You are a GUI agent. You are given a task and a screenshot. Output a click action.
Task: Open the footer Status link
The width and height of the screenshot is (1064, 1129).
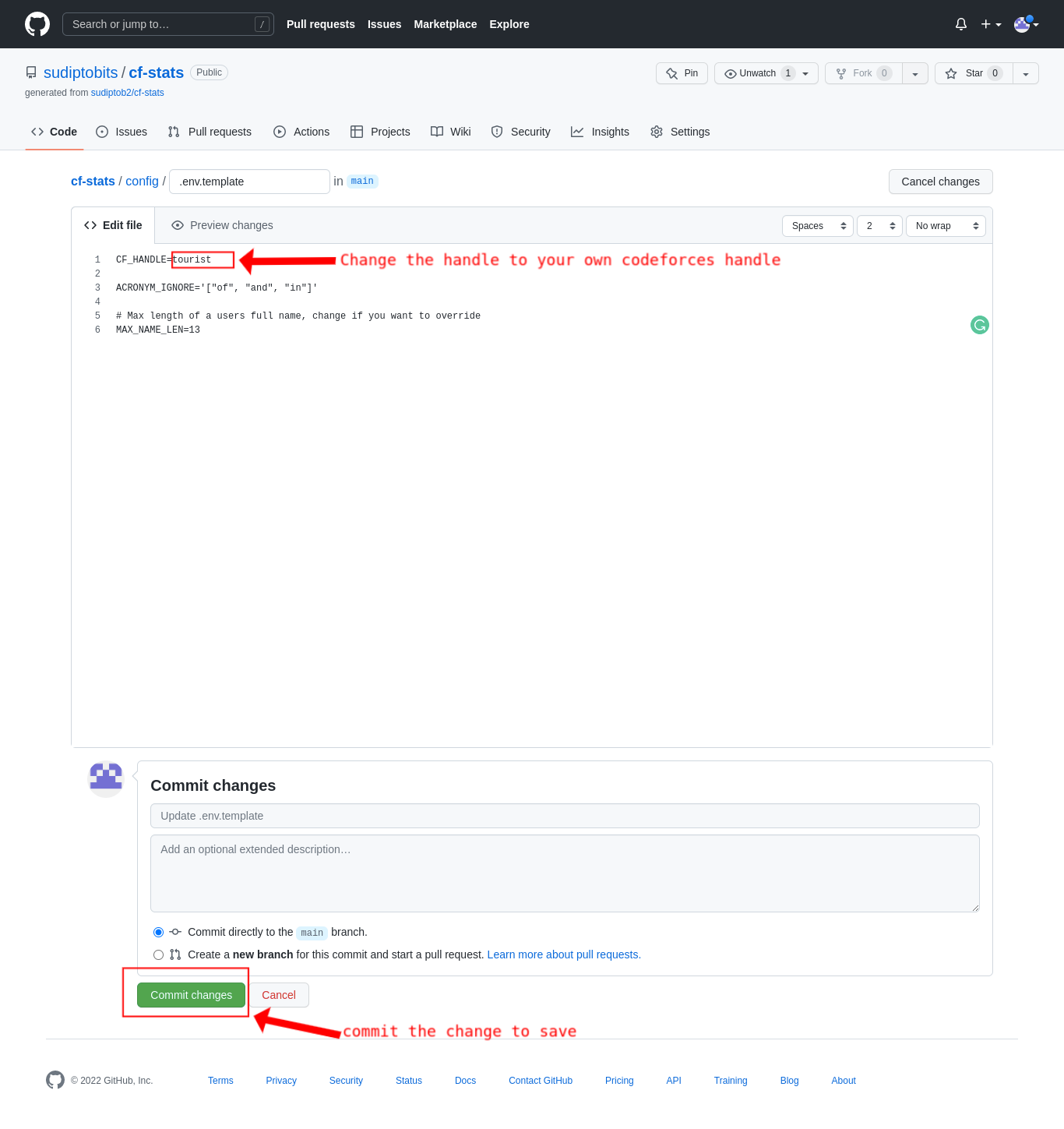point(409,1081)
